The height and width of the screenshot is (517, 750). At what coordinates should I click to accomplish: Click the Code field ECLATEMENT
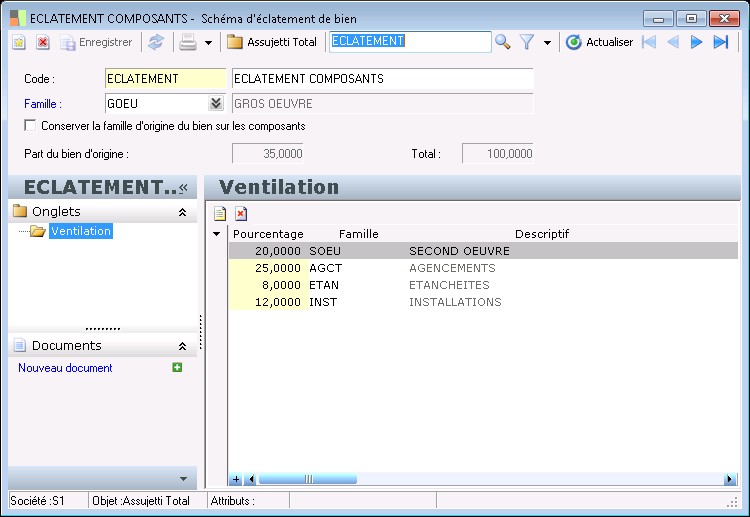coord(165,78)
